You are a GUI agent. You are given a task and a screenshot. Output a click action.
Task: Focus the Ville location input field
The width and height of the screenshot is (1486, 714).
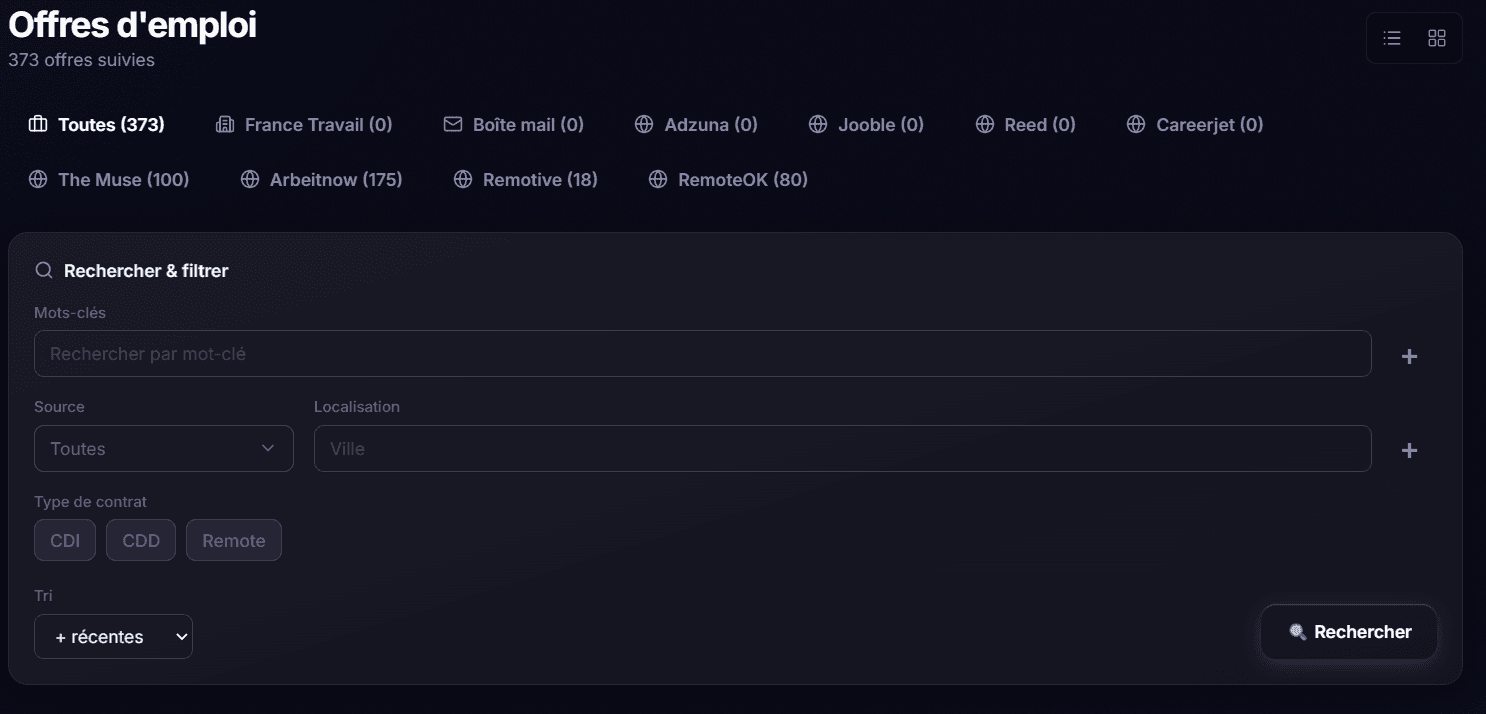842,448
